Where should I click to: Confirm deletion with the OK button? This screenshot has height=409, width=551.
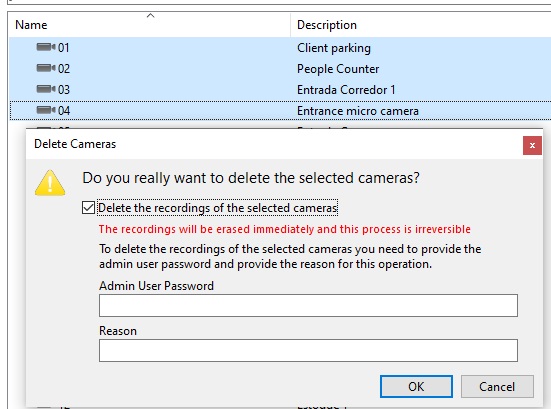[416, 387]
